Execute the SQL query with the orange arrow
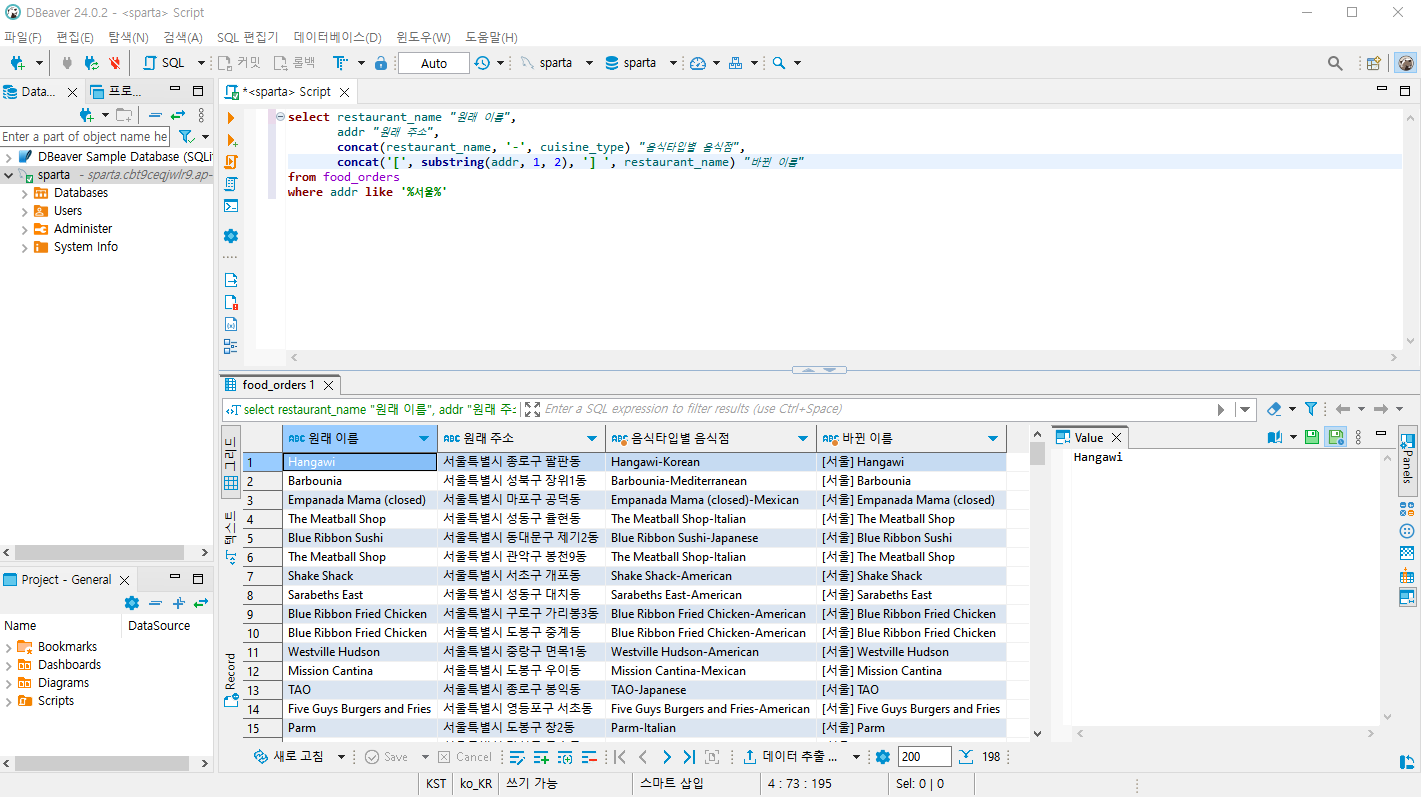This screenshot has height=797, width=1421. coord(232,118)
